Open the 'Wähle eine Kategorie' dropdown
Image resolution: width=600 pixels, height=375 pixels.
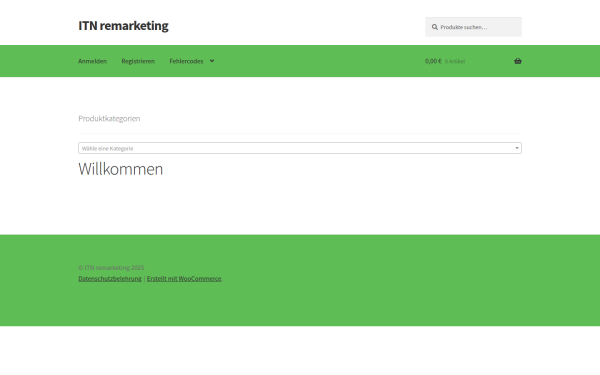pos(300,148)
